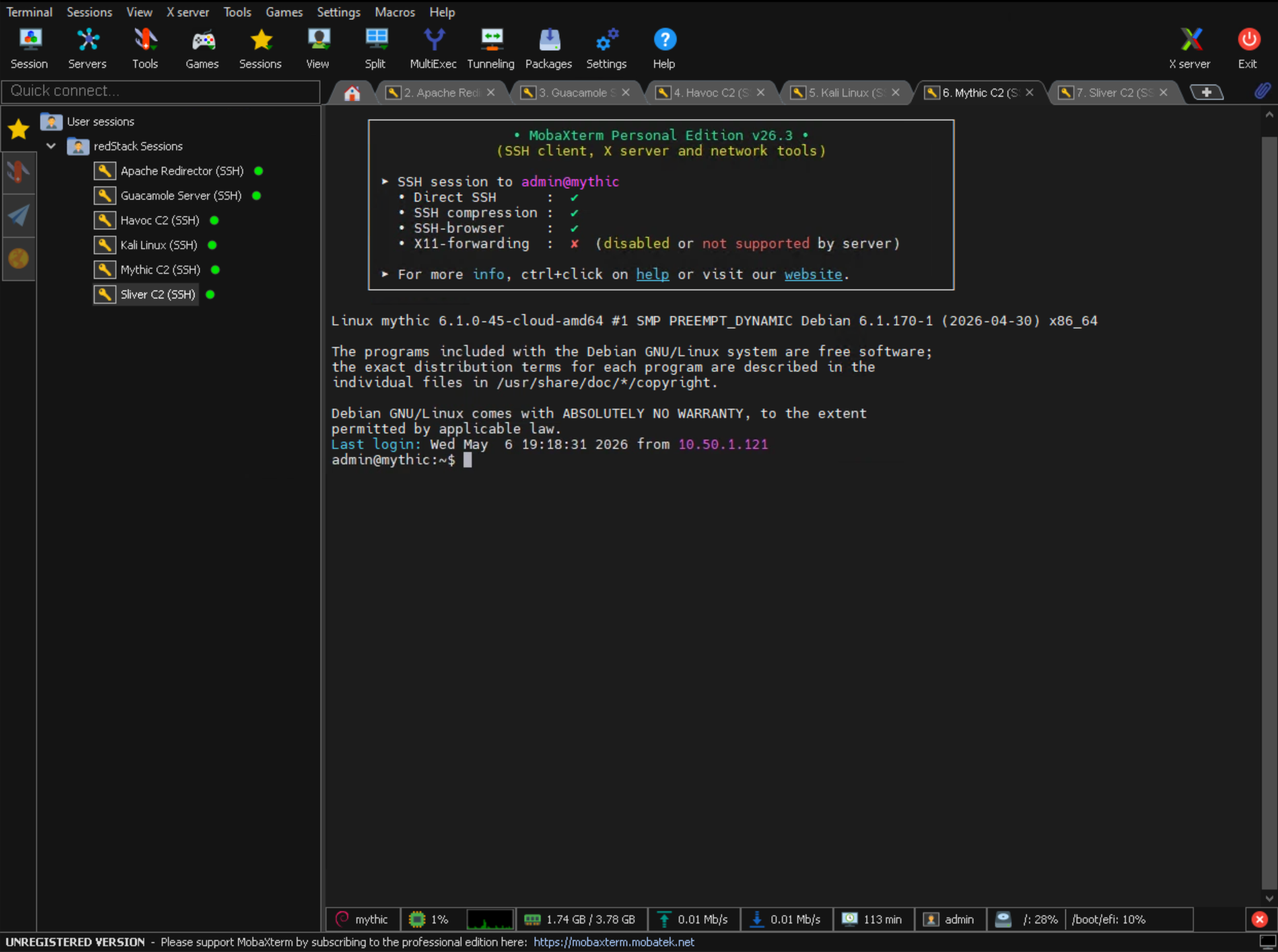1278x952 pixels.
Task: Click the help link in banner
Action: (x=652, y=274)
